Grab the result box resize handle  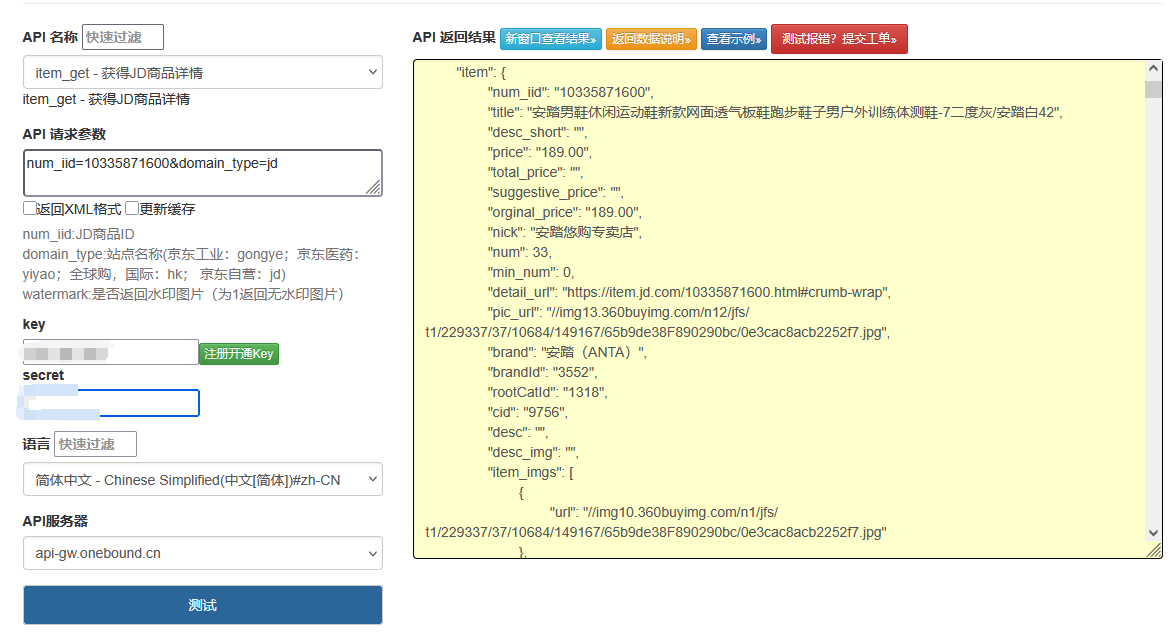pos(1154,550)
